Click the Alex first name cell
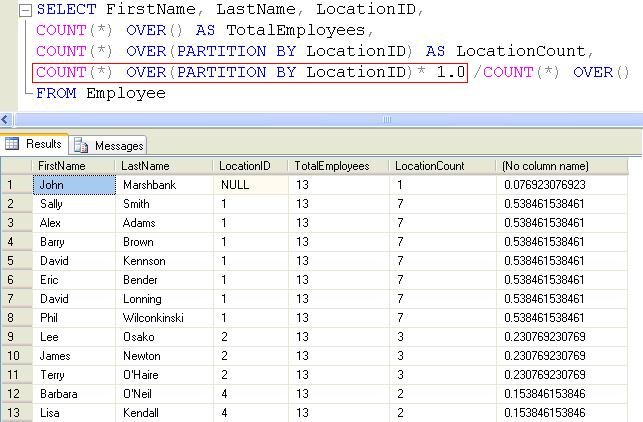643x422 pixels. [74, 223]
